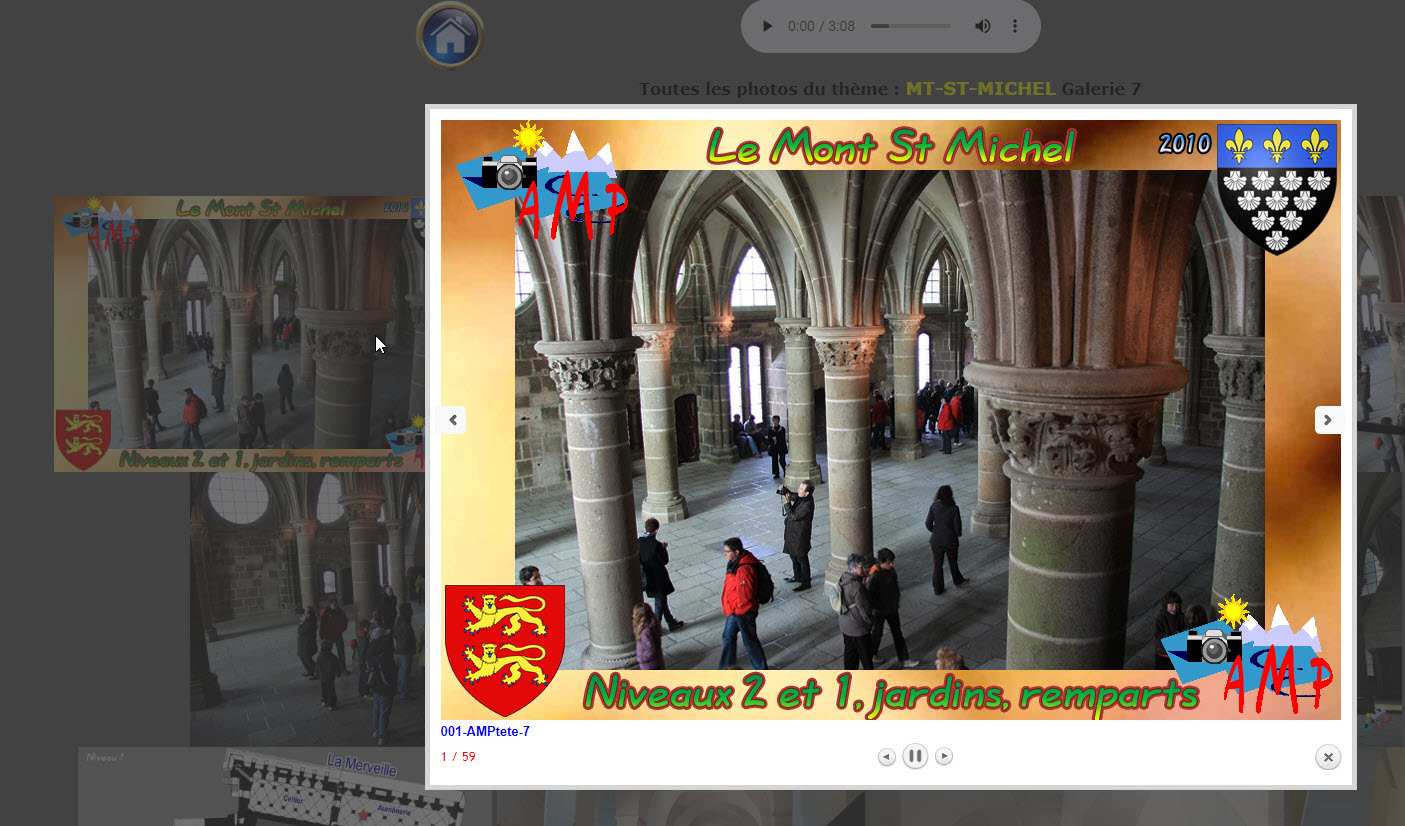The height and width of the screenshot is (826, 1405).
Task: Click the audio progress bar
Action: [x=910, y=26]
